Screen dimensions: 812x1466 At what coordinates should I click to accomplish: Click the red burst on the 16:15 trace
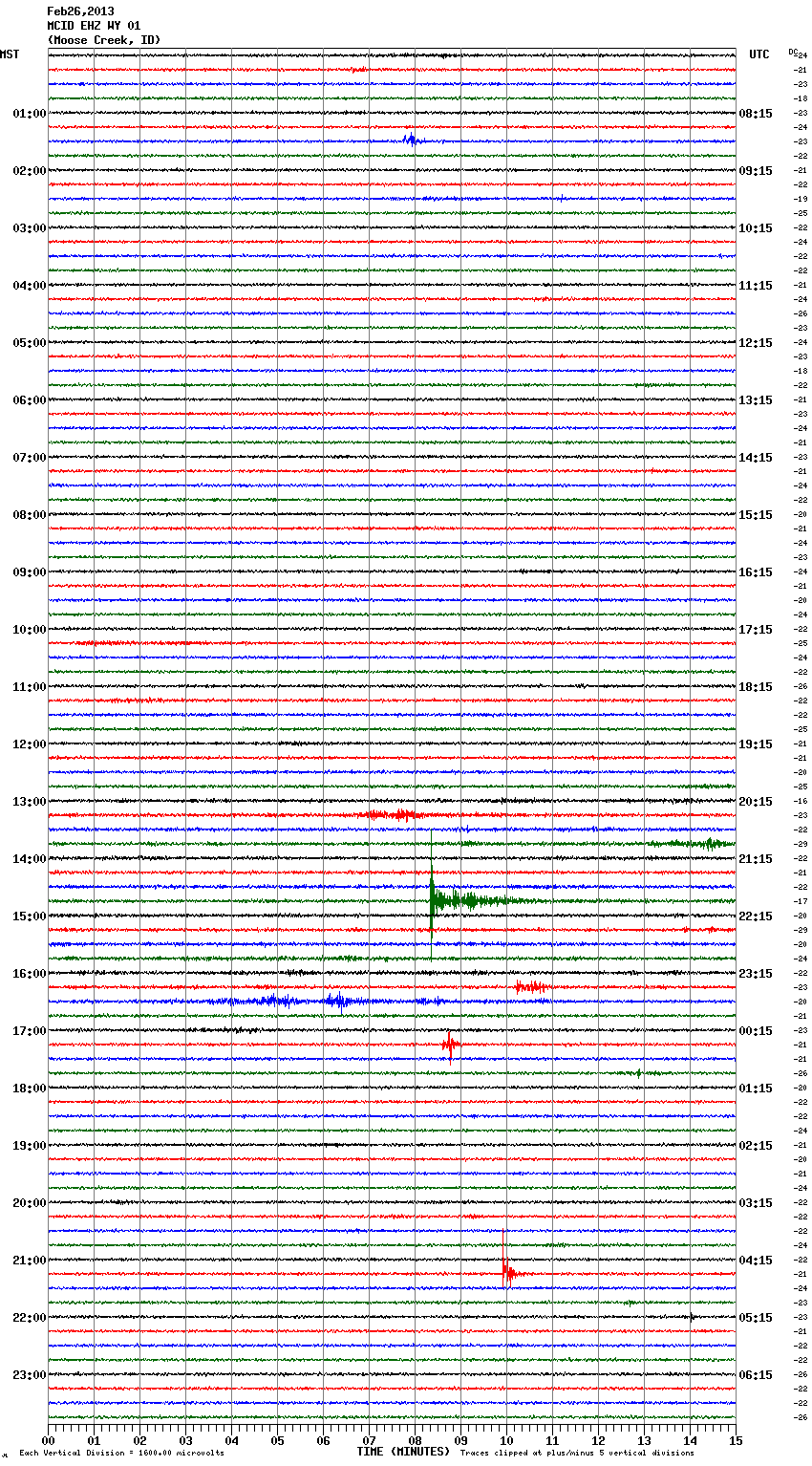530,986
